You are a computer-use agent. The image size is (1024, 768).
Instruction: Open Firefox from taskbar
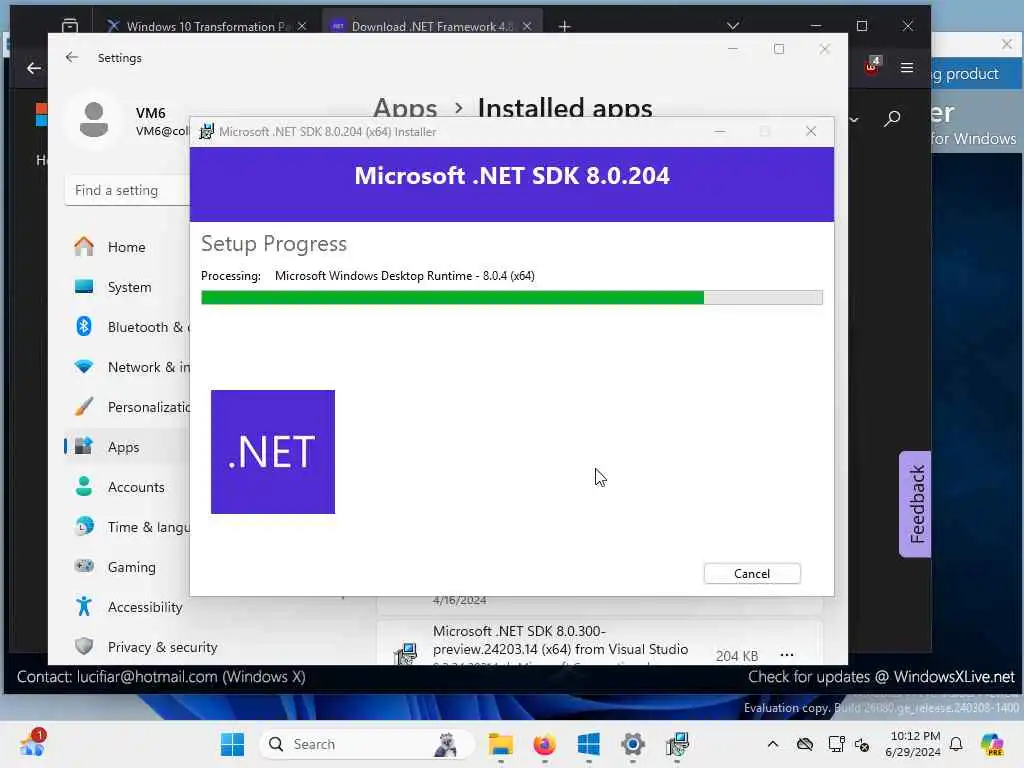pos(545,744)
